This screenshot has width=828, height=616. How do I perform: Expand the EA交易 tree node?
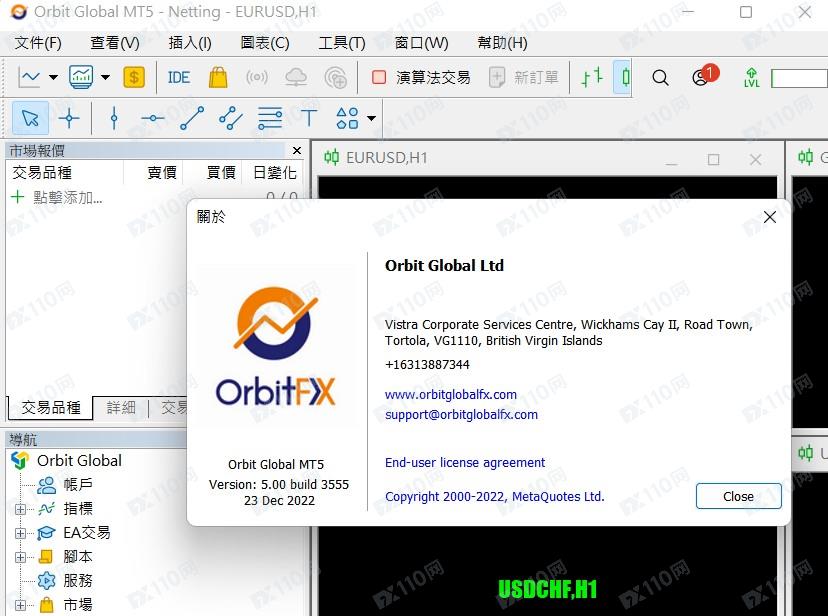click(x=20, y=533)
